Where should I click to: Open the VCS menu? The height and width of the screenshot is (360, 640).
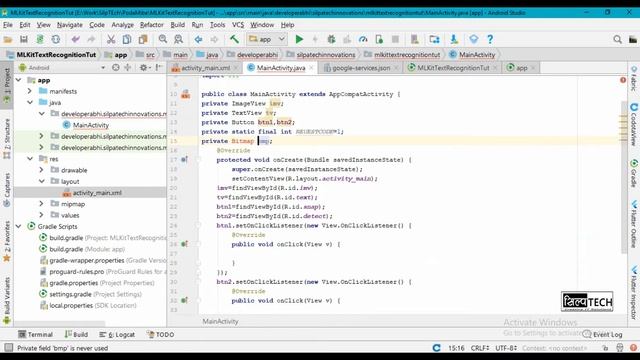click(238, 25)
